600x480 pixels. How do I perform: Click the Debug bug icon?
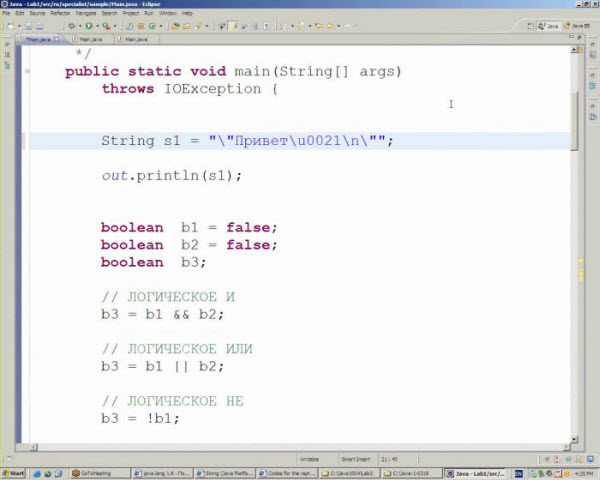pos(70,25)
